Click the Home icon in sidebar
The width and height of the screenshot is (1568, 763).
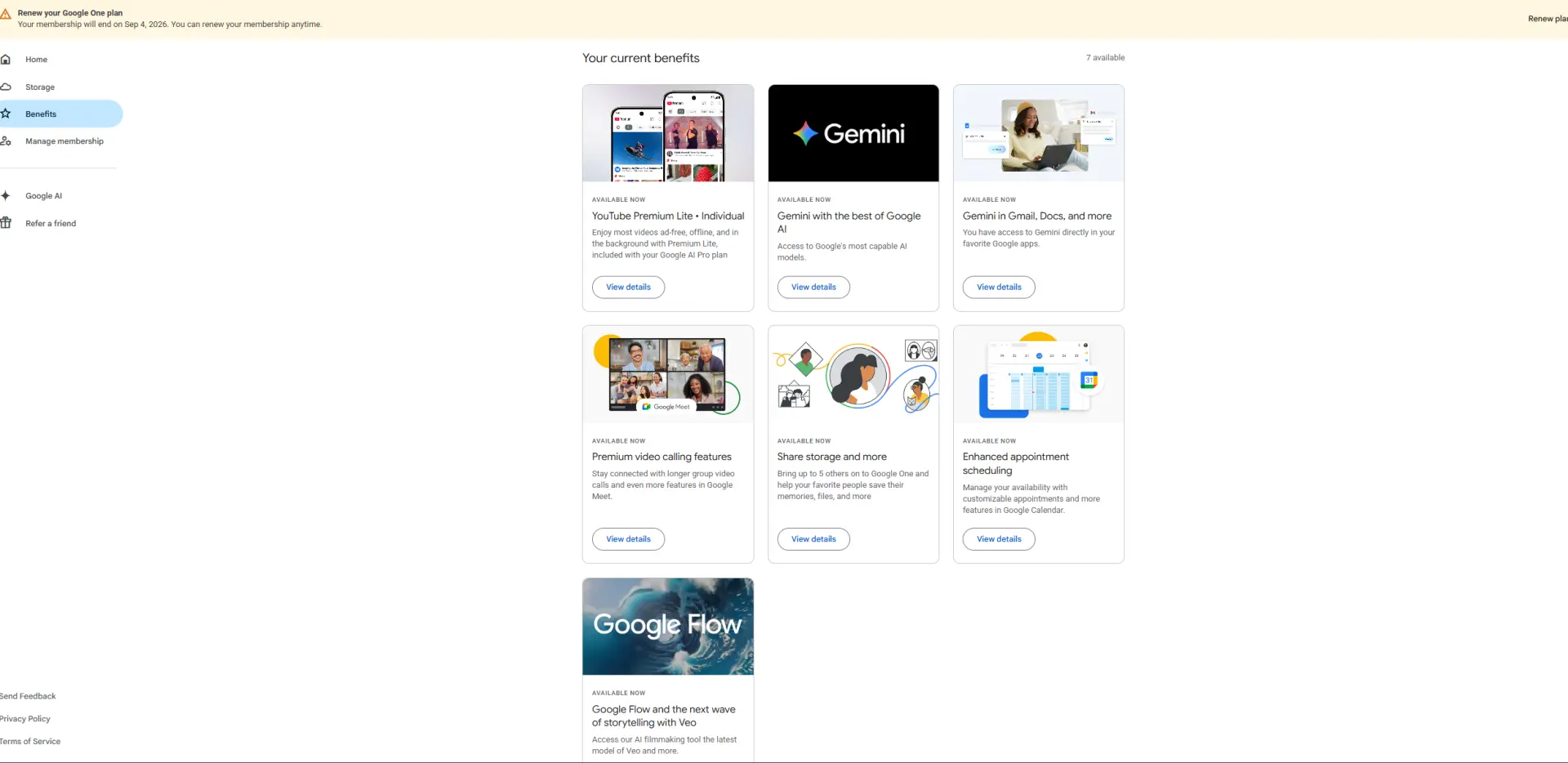(x=5, y=60)
